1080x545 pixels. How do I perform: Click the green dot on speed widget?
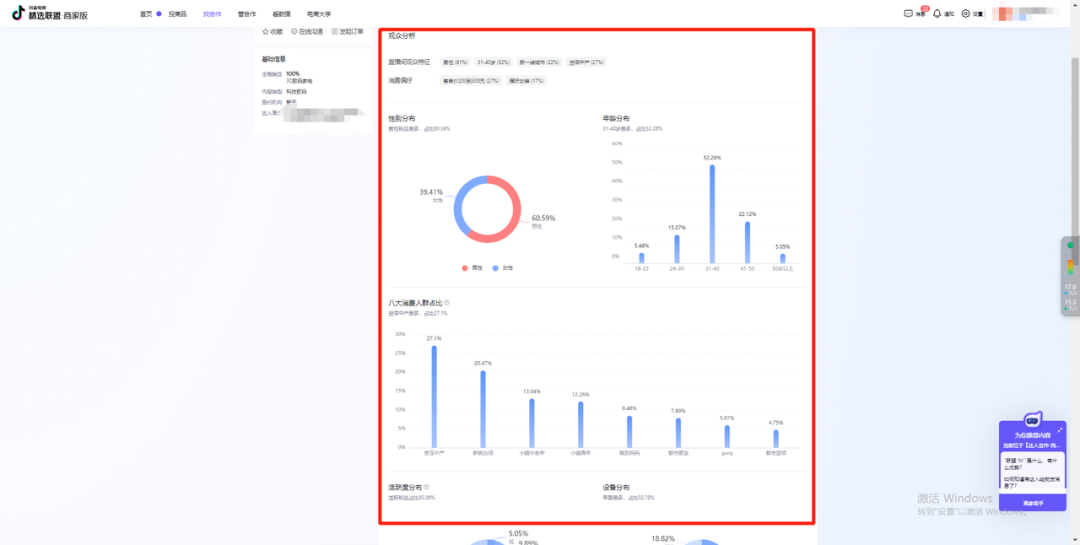pos(1070,245)
